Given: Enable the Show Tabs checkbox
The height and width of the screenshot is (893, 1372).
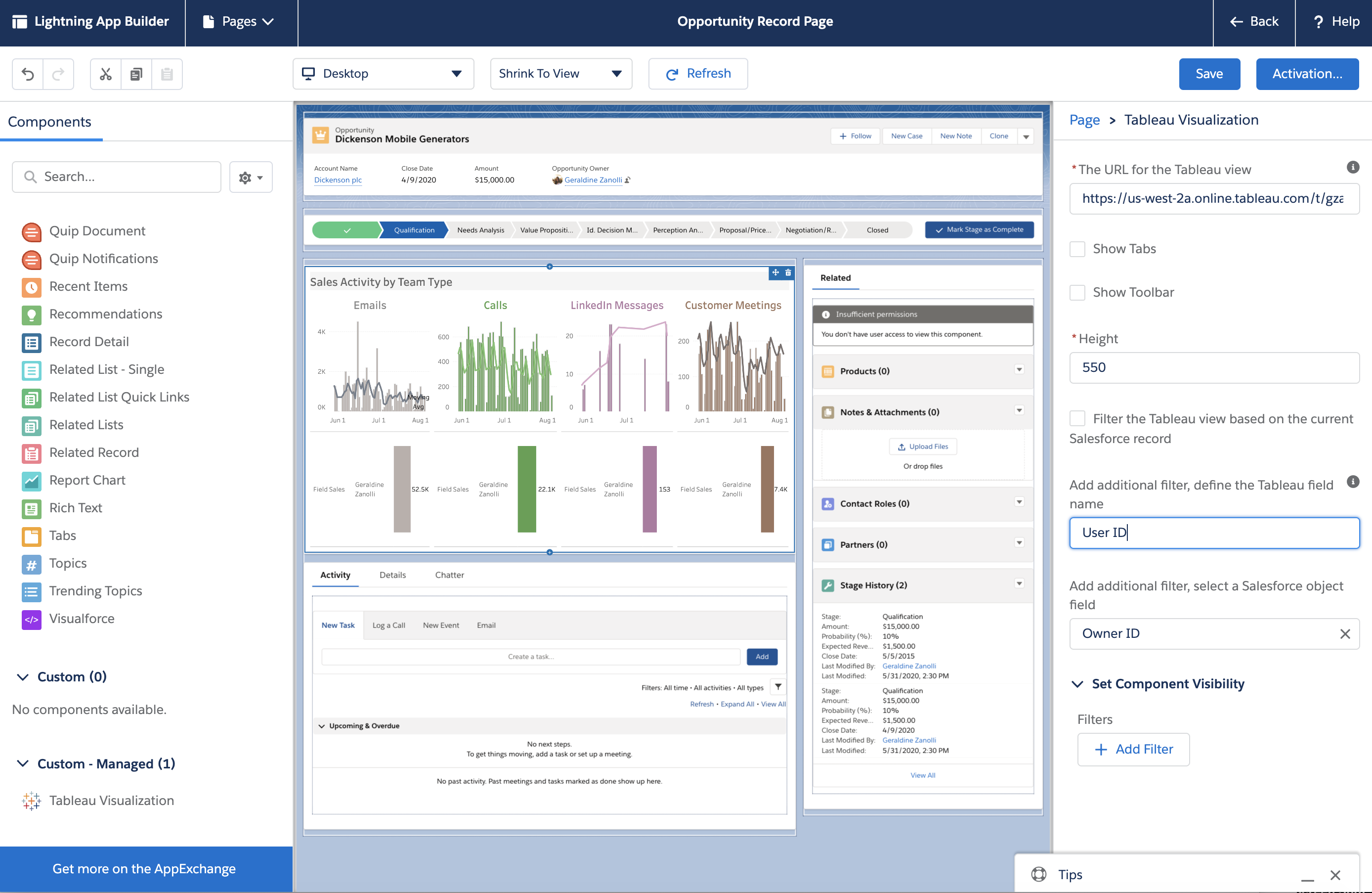Looking at the screenshot, I should click(x=1077, y=249).
